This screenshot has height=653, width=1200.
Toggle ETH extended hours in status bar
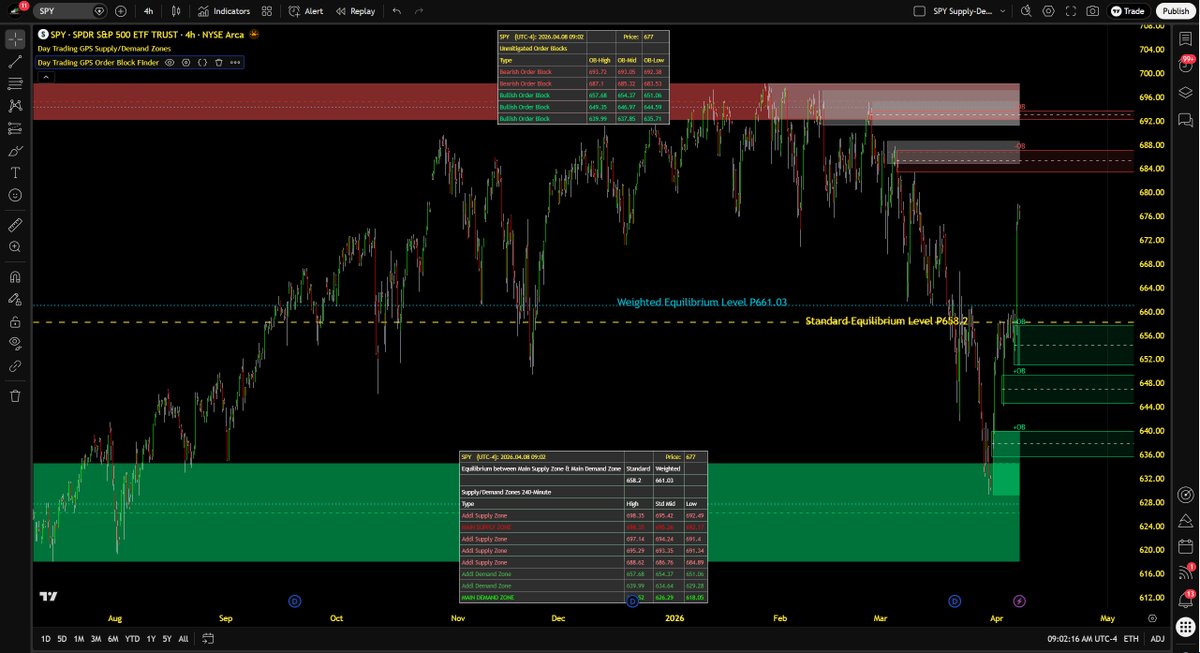(1130, 638)
